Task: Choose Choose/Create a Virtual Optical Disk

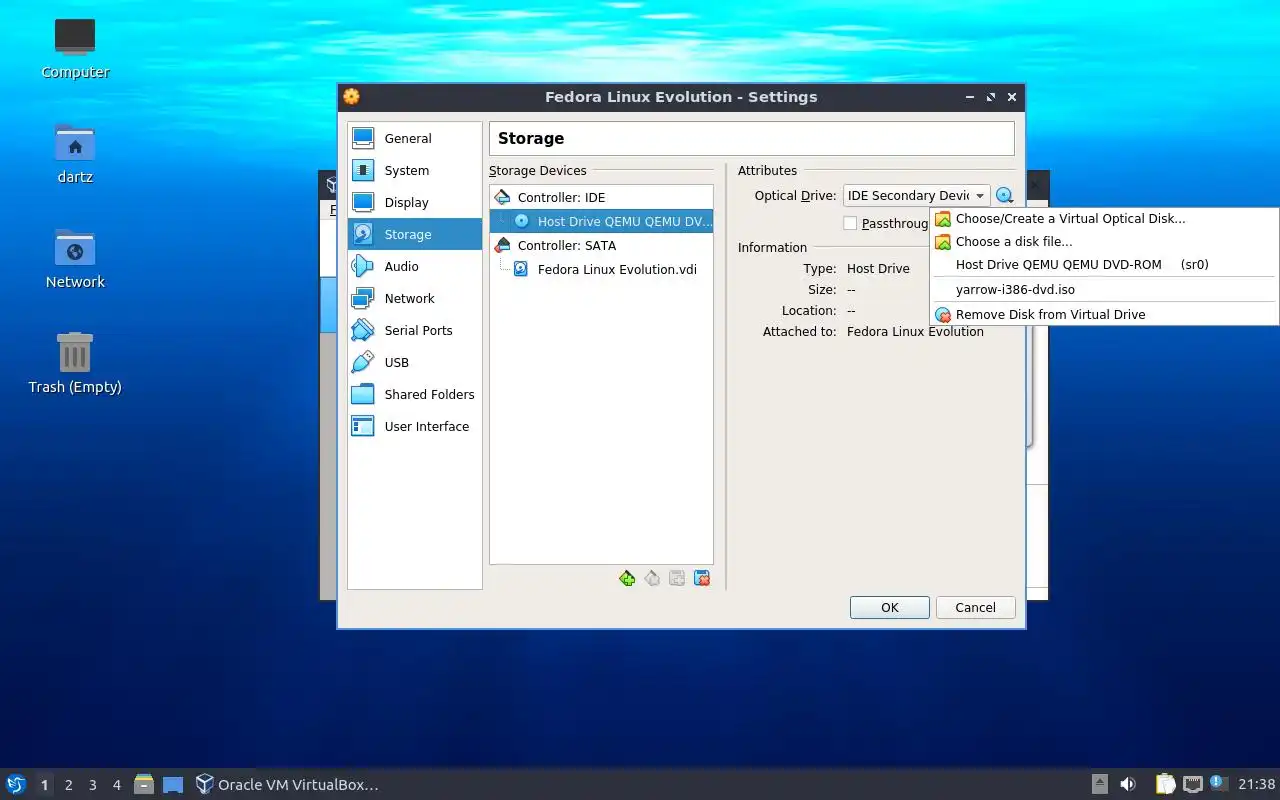Action: [x=1105, y=218]
